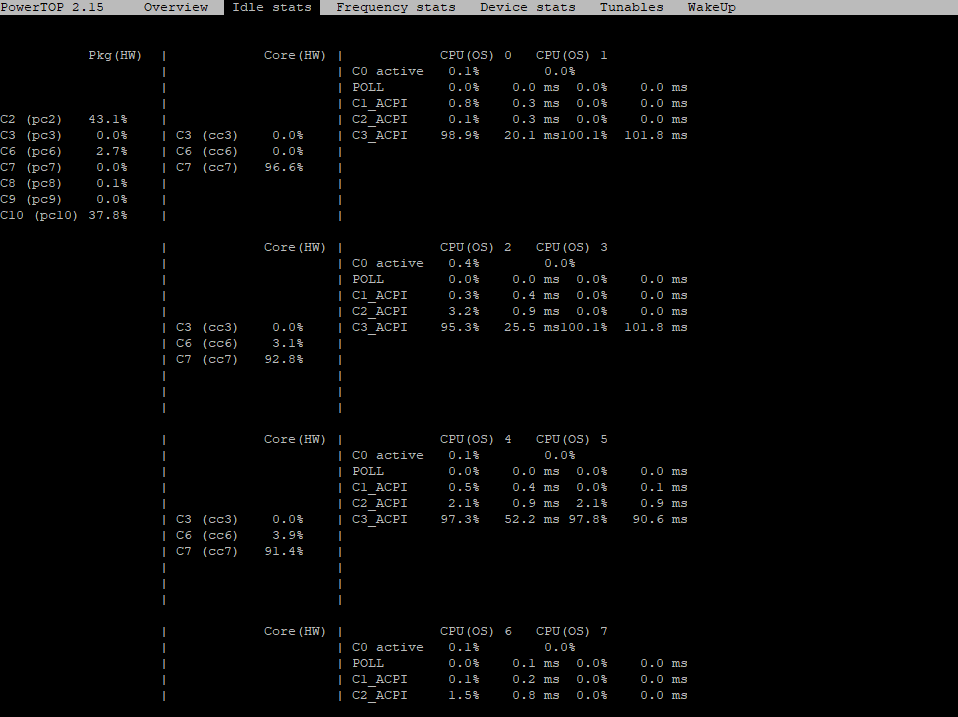This screenshot has height=717, width=958.
Task: Click the 95.3% C3_ACPI value
Action: 460,327
